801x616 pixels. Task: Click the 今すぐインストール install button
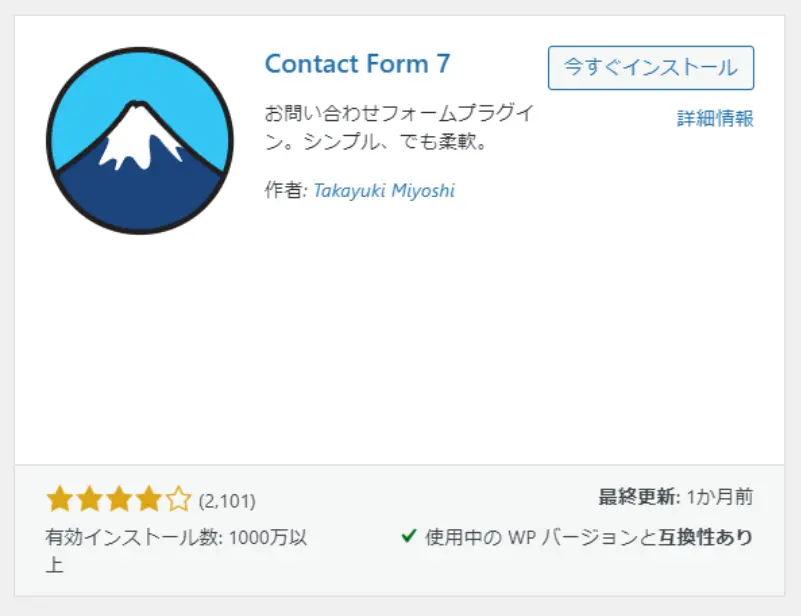[x=651, y=68]
